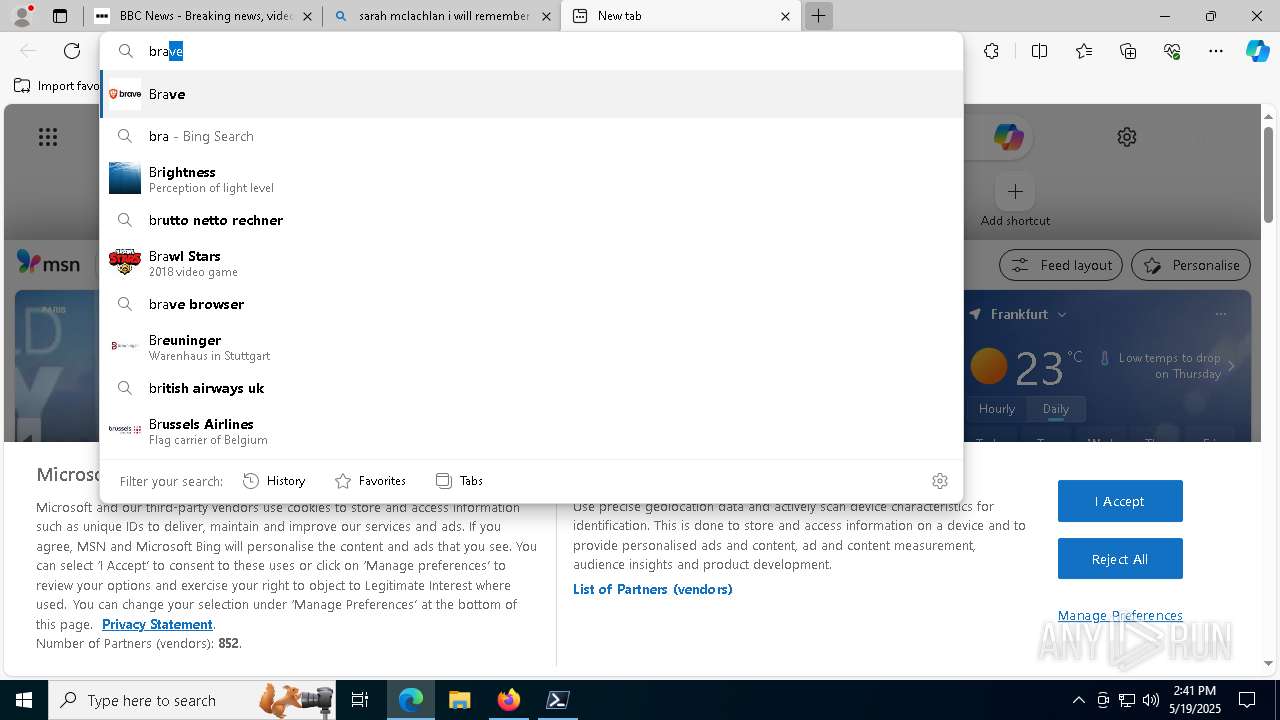The height and width of the screenshot is (720, 1280).
Task: Choose the Brussels Airlines suggestion
Action: coord(531,430)
